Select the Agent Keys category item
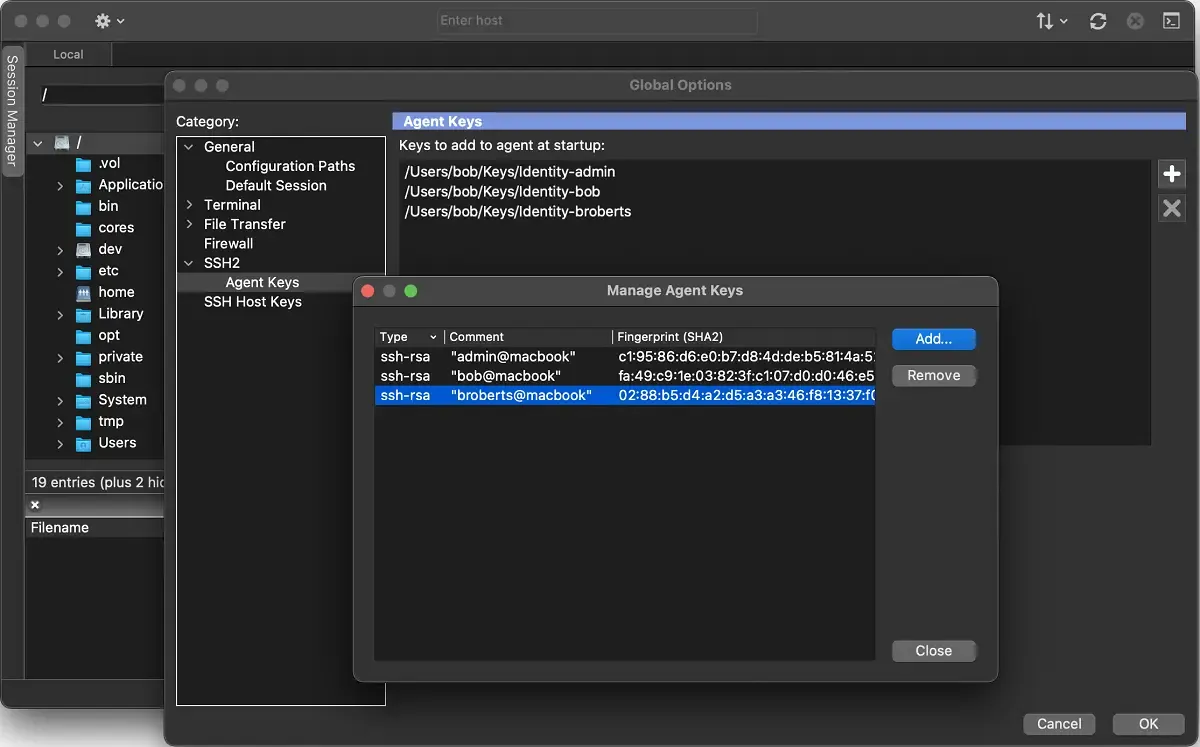The width and height of the screenshot is (1200, 747). 262,282
